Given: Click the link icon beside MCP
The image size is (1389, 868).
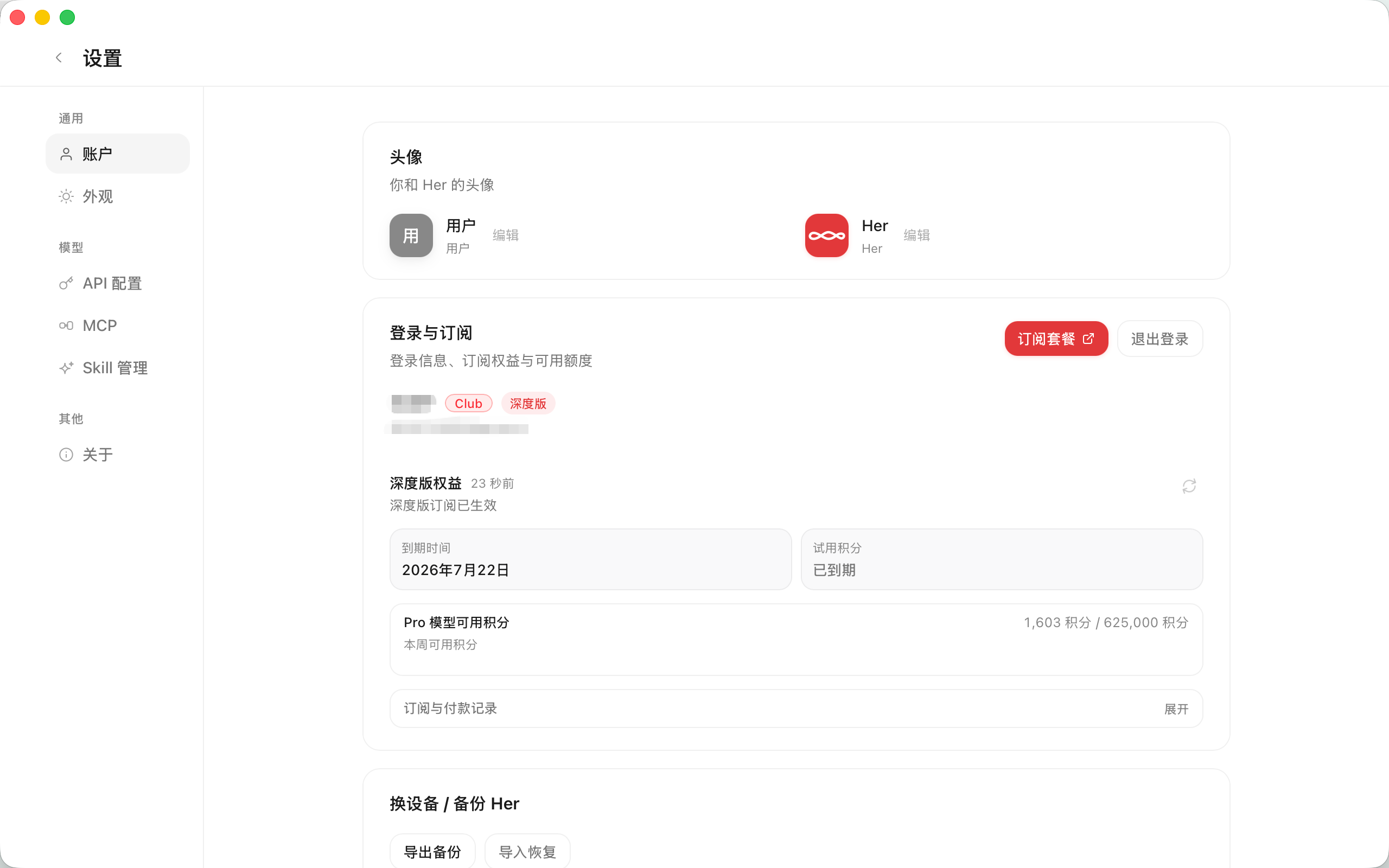Looking at the screenshot, I should pyautogui.click(x=66, y=325).
